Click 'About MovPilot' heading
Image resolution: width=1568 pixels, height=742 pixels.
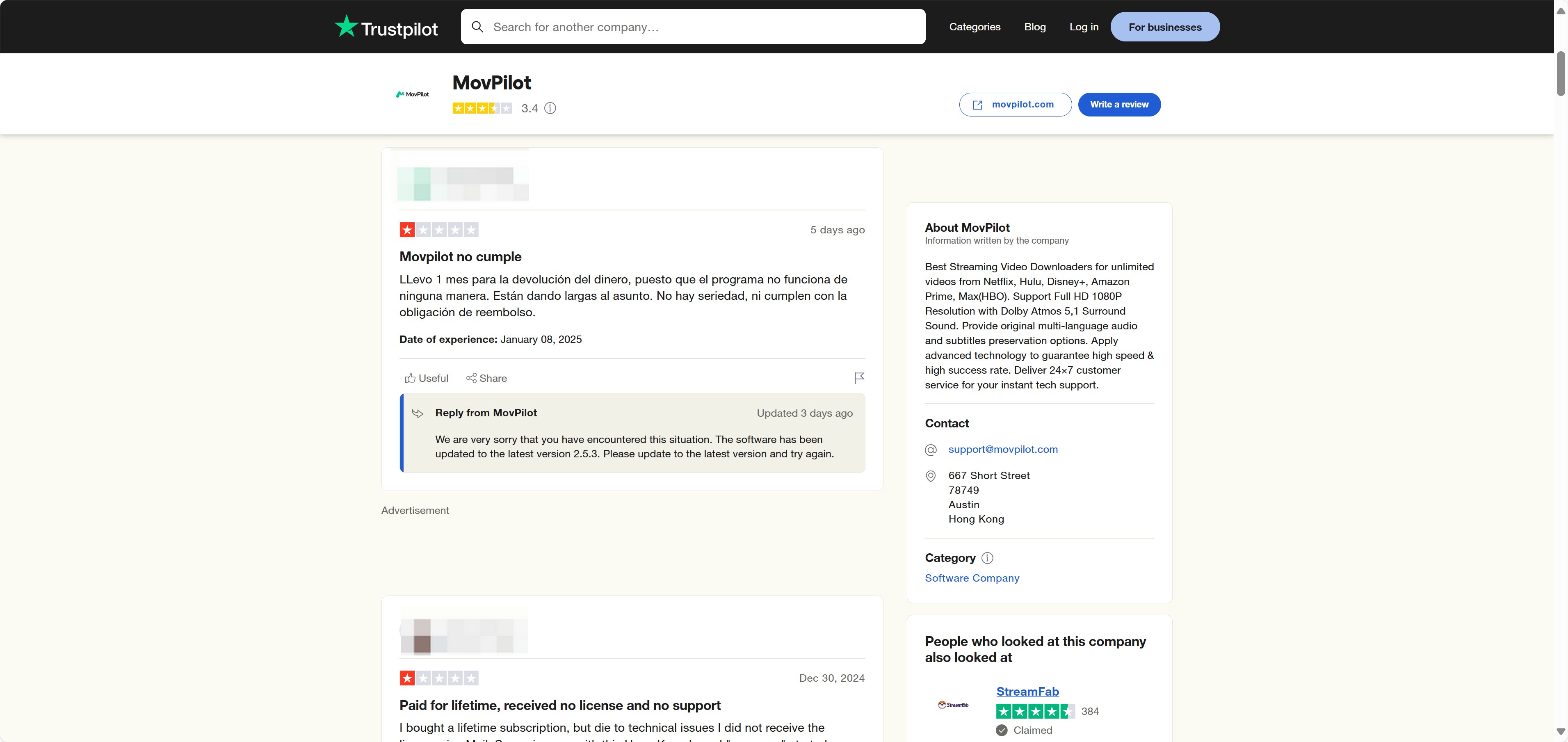(x=967, y=227)
